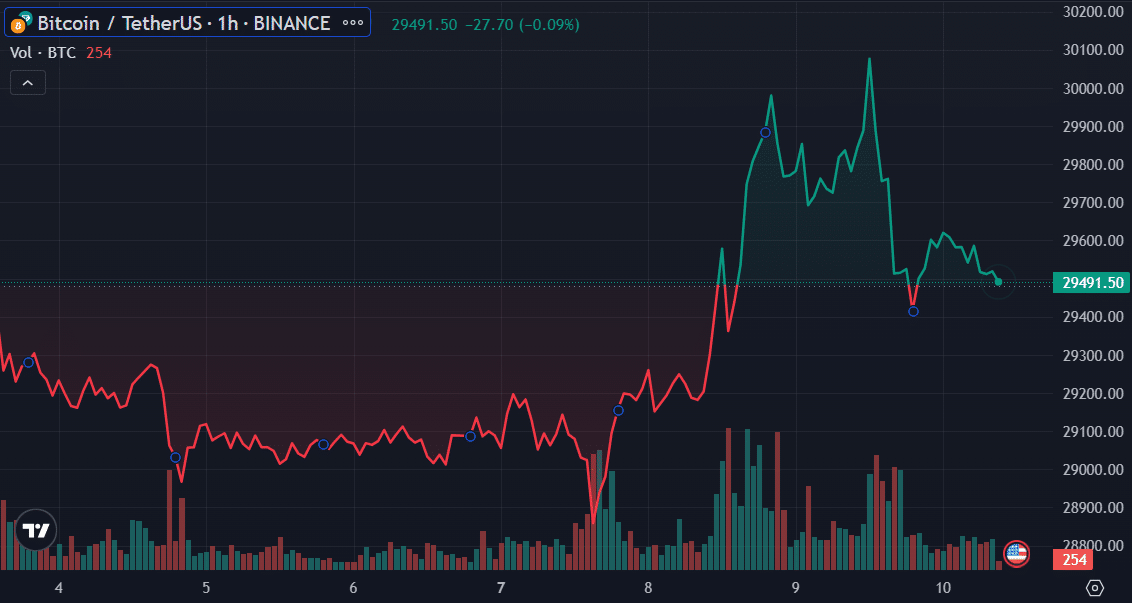Viewport: 1132px width, 603px height.
Task: Click the date label 4 on time axis
Action: point(58,588)
